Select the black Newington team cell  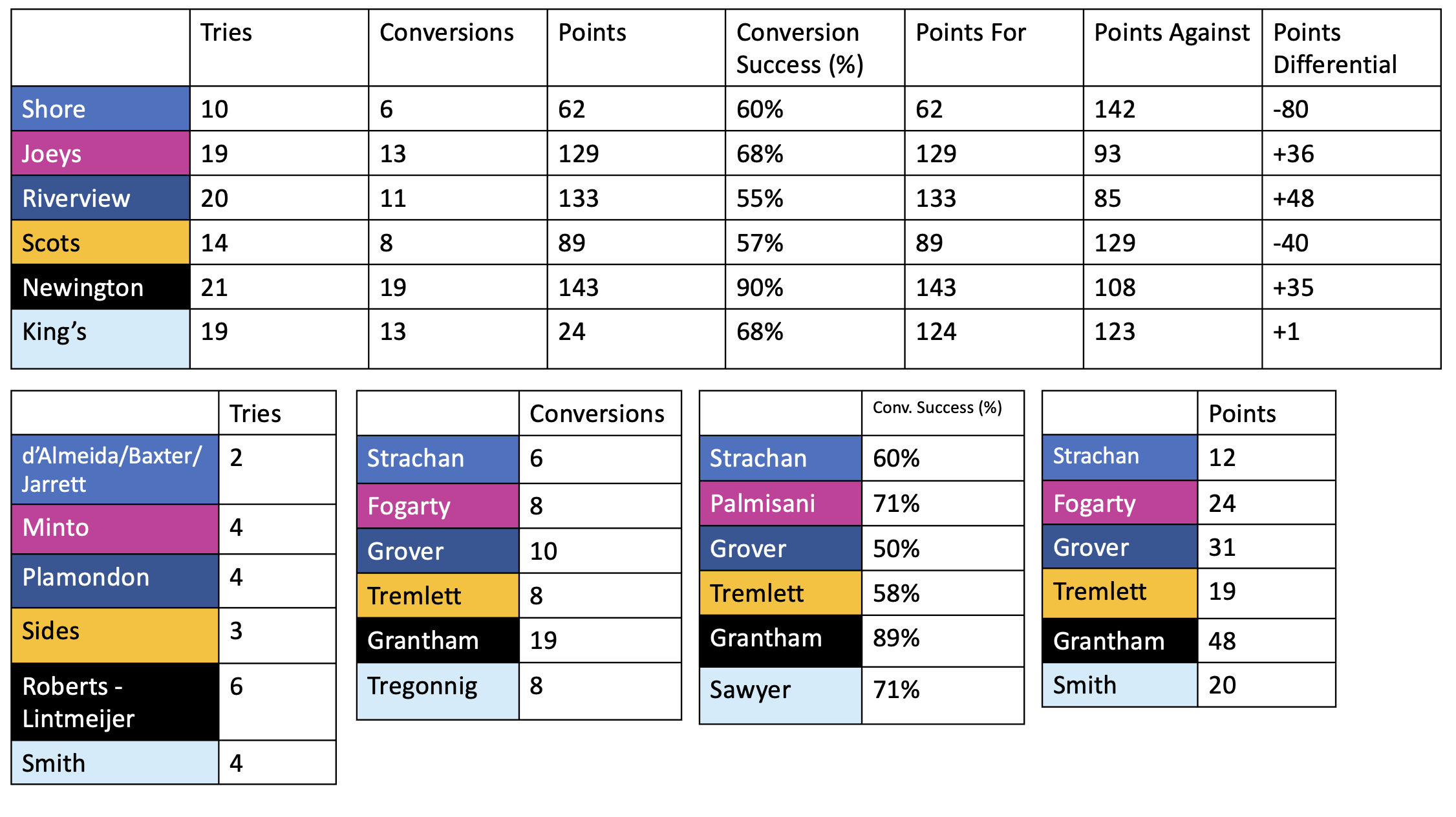point(101,287)
